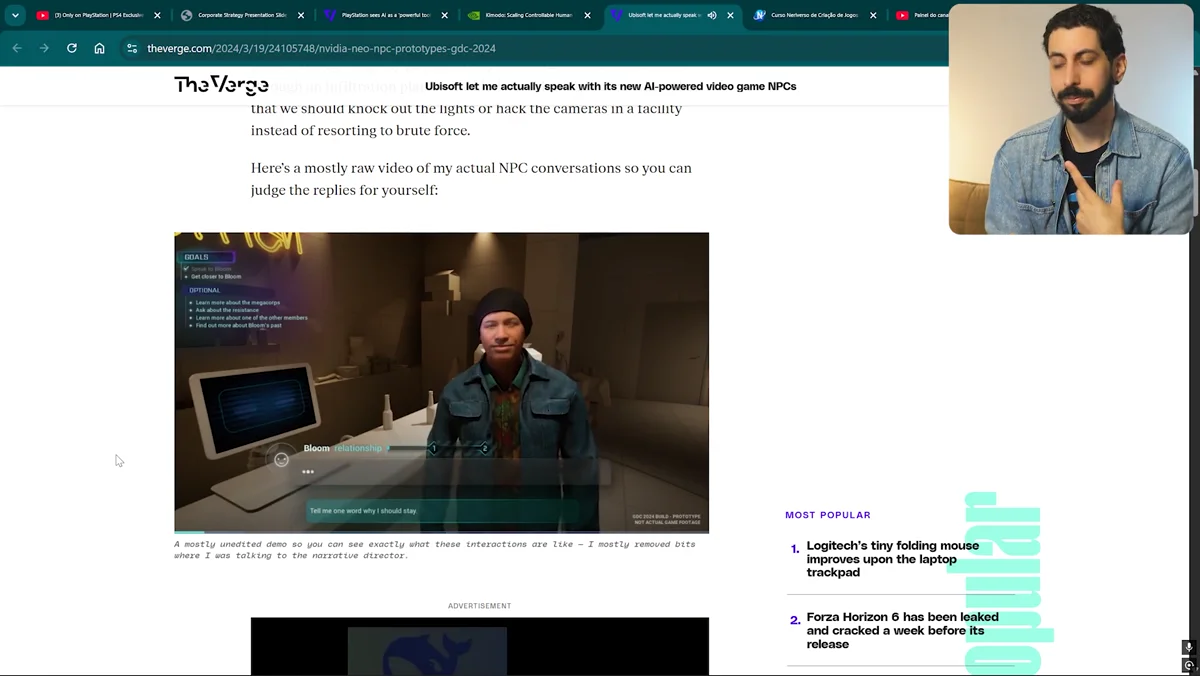Switch to Corporate Strategy Presentation tab
The width and height of the screenshot is (1200, 676).
242,15
